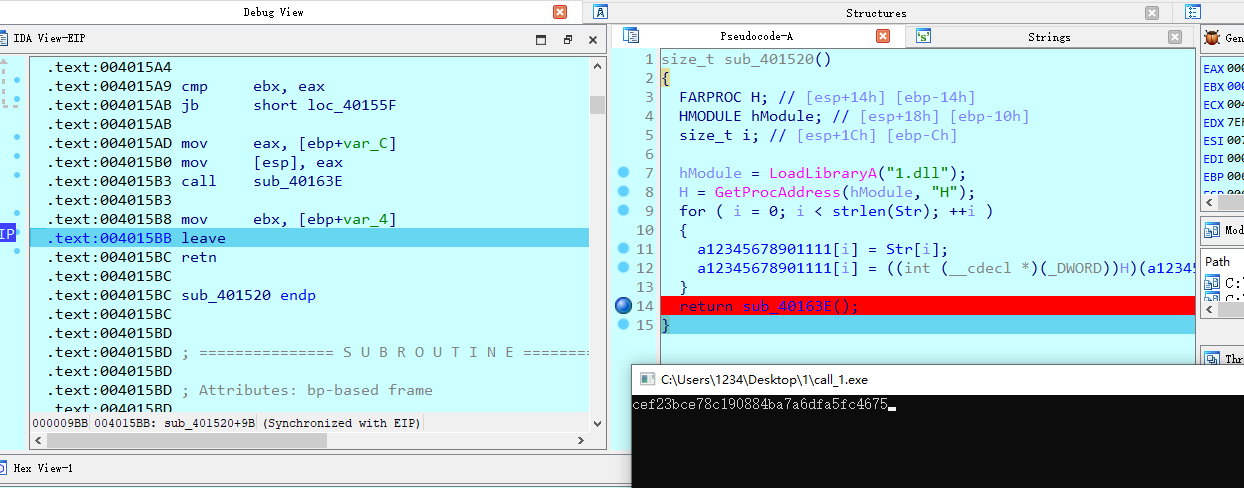Close the Pseudocode-A tab
This screenshot has height=488, width=1244.
883,36
